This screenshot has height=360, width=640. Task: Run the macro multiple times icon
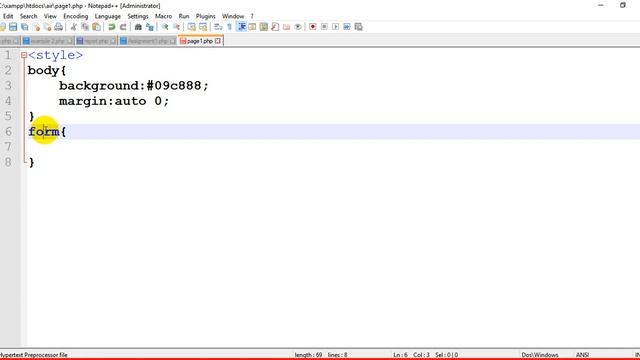click(347, 27)
